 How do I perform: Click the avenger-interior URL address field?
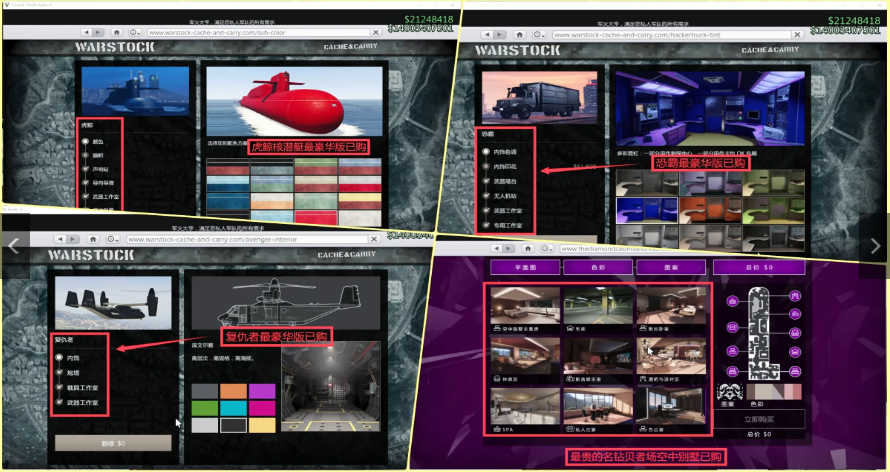(x=247, y=239)
